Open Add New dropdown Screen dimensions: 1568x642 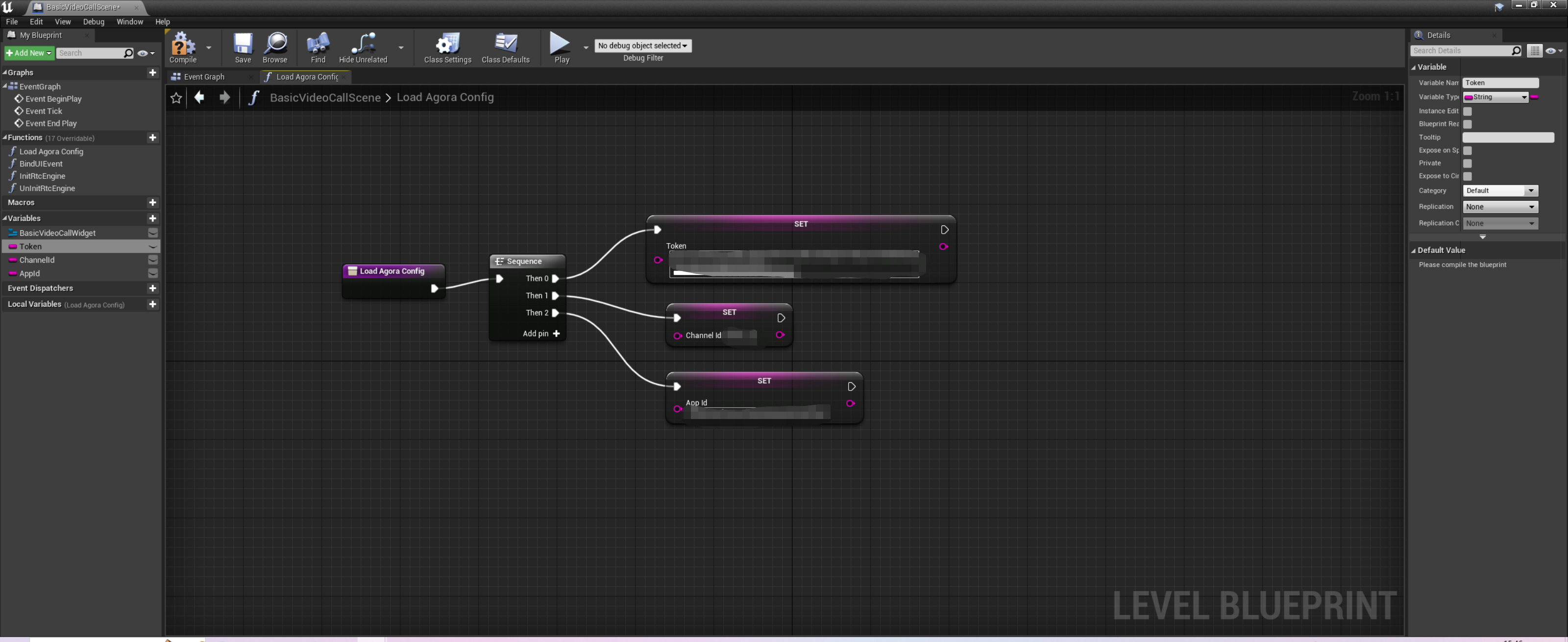[28, 53]
